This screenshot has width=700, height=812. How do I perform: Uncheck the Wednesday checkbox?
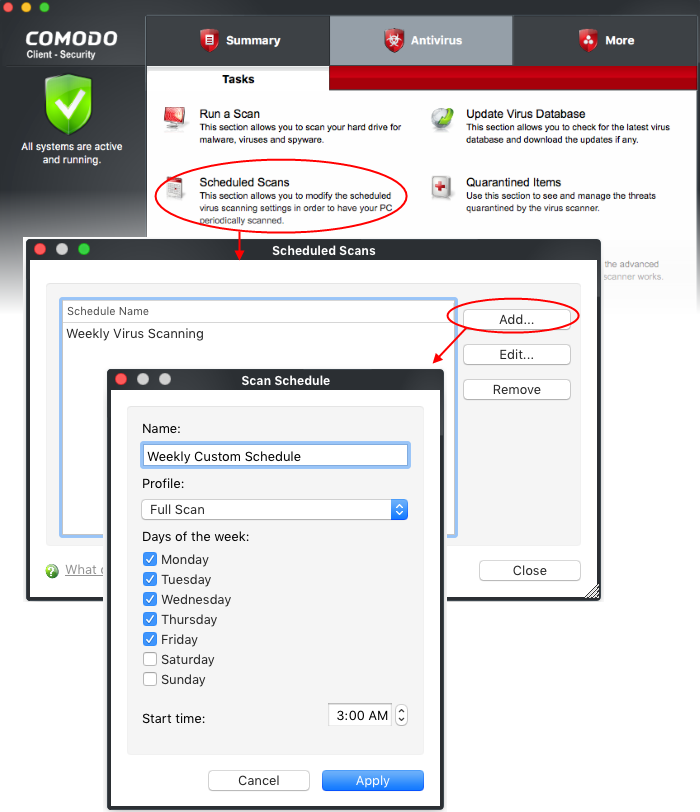(150, 599)
